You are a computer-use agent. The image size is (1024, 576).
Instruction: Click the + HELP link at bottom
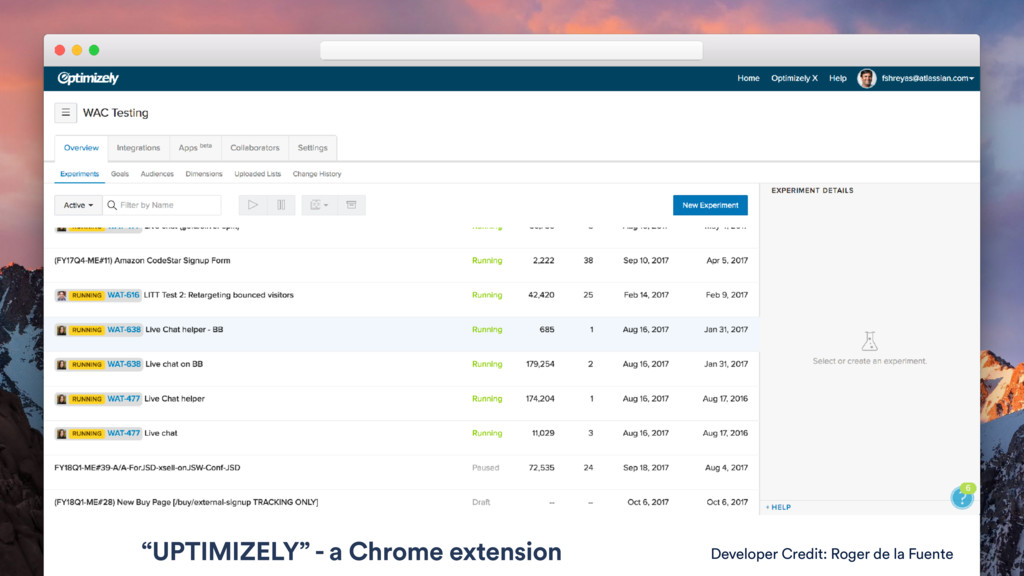click(x=778, y=507)
